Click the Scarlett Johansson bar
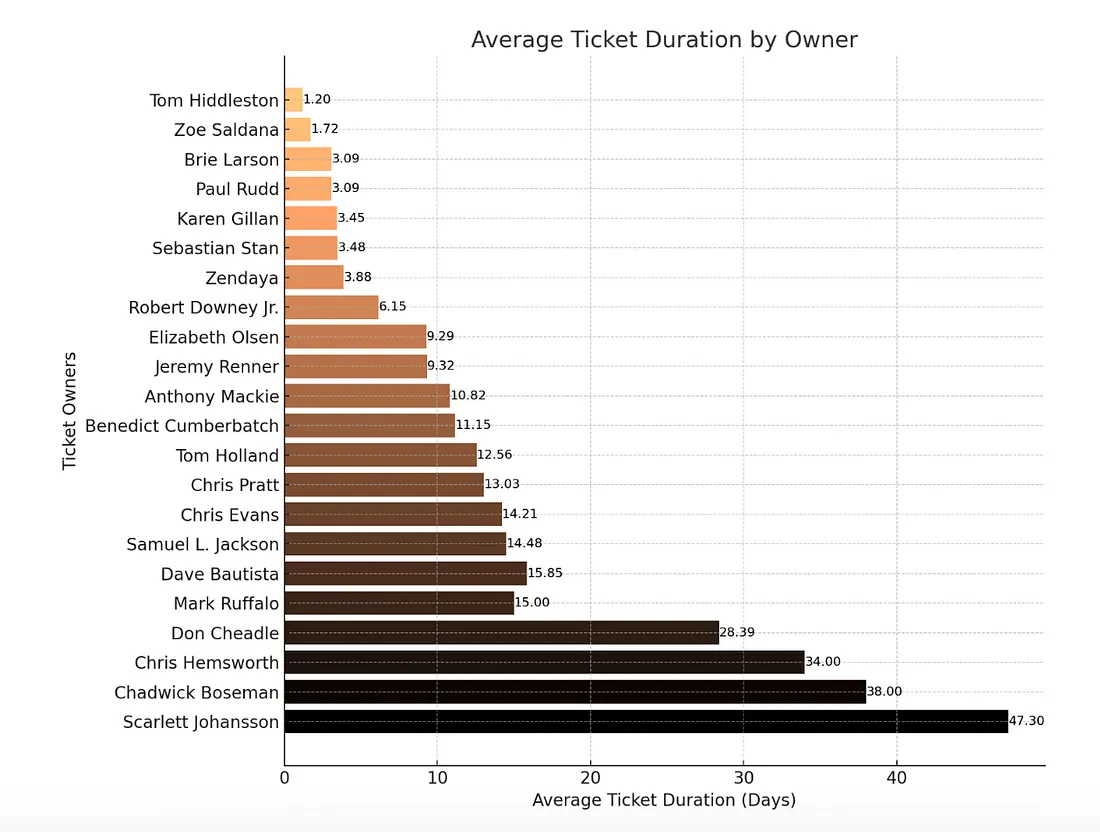 pyautogui.click(x=646, y=721)
